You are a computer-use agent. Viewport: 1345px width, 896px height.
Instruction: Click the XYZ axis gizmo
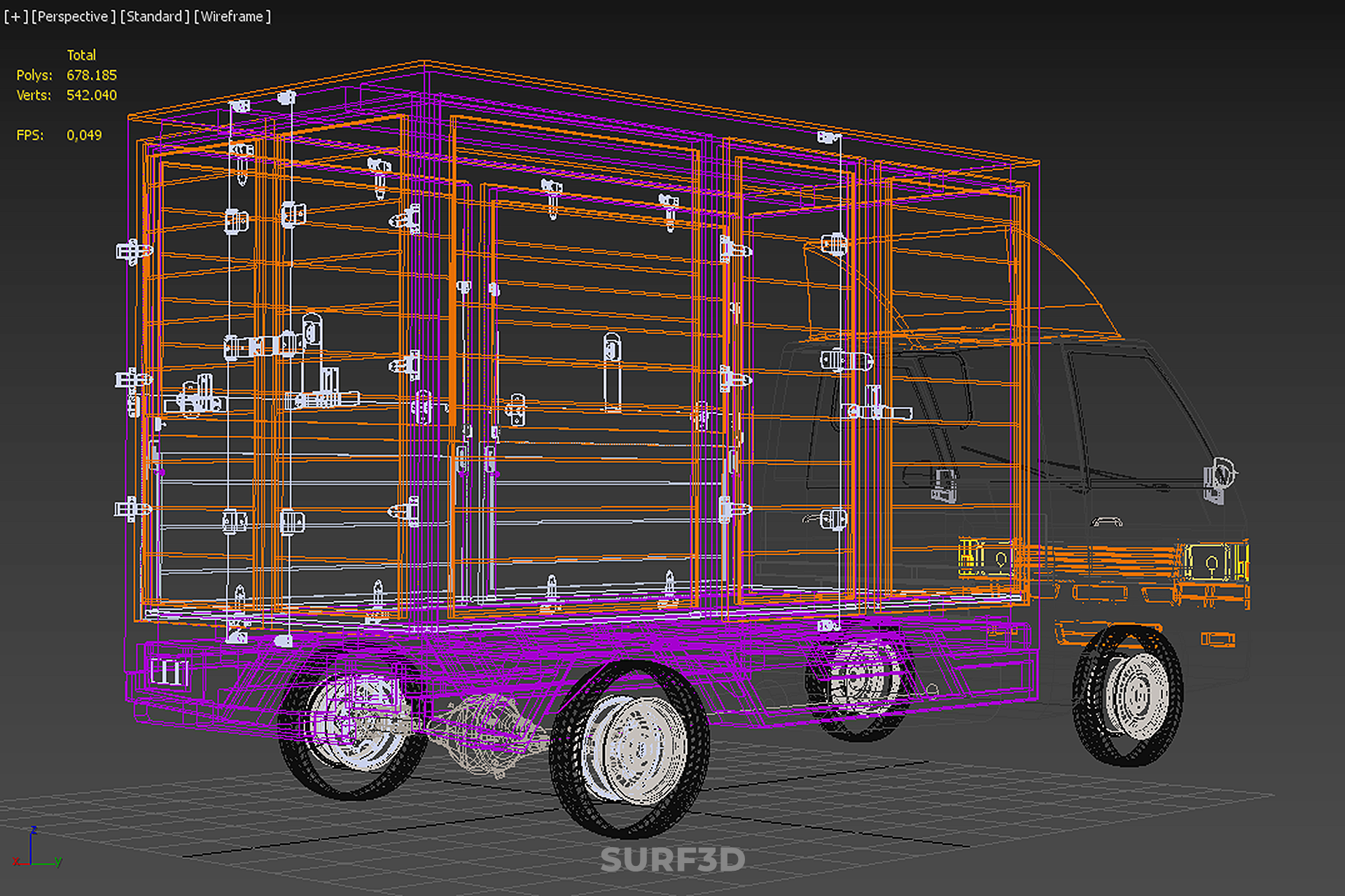[33, 850]
